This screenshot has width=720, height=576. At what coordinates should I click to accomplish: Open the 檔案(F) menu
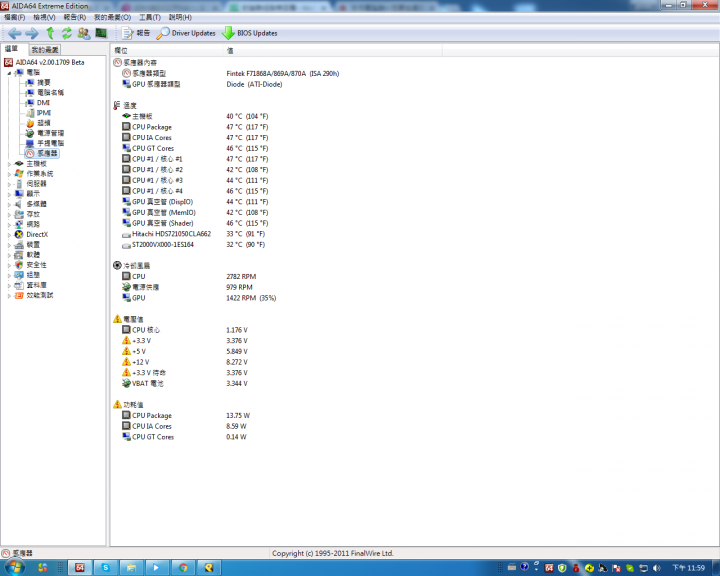click(x=15, y=17)
